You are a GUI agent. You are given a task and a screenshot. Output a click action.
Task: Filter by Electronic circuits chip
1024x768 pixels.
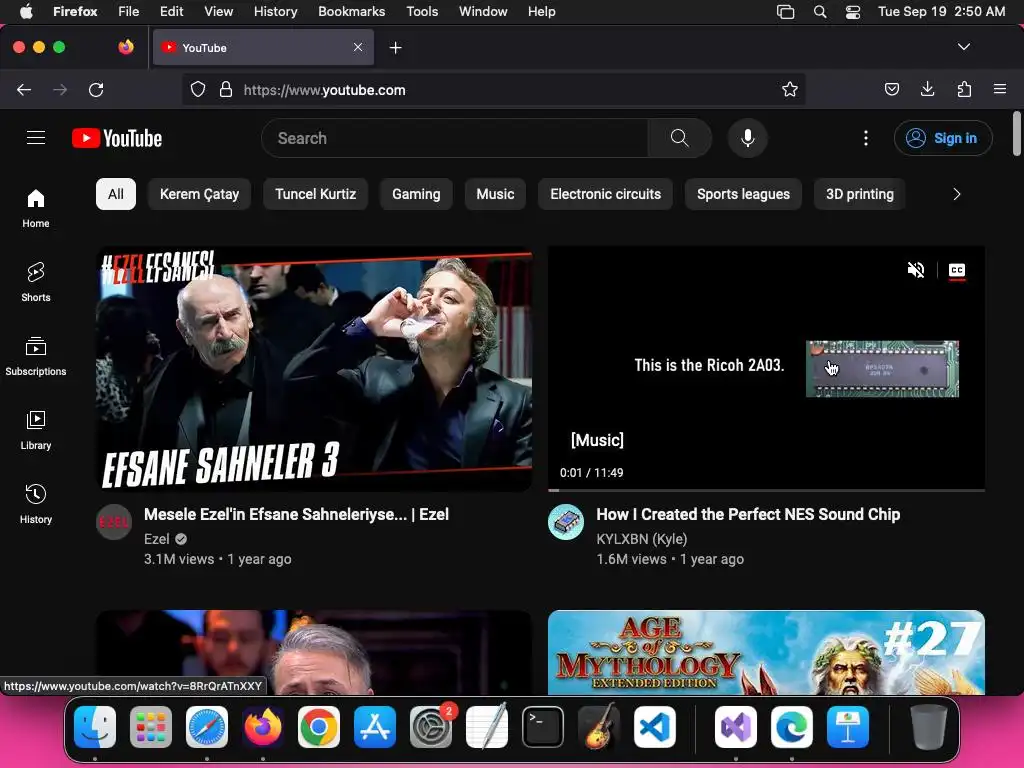tap(605, 194)
